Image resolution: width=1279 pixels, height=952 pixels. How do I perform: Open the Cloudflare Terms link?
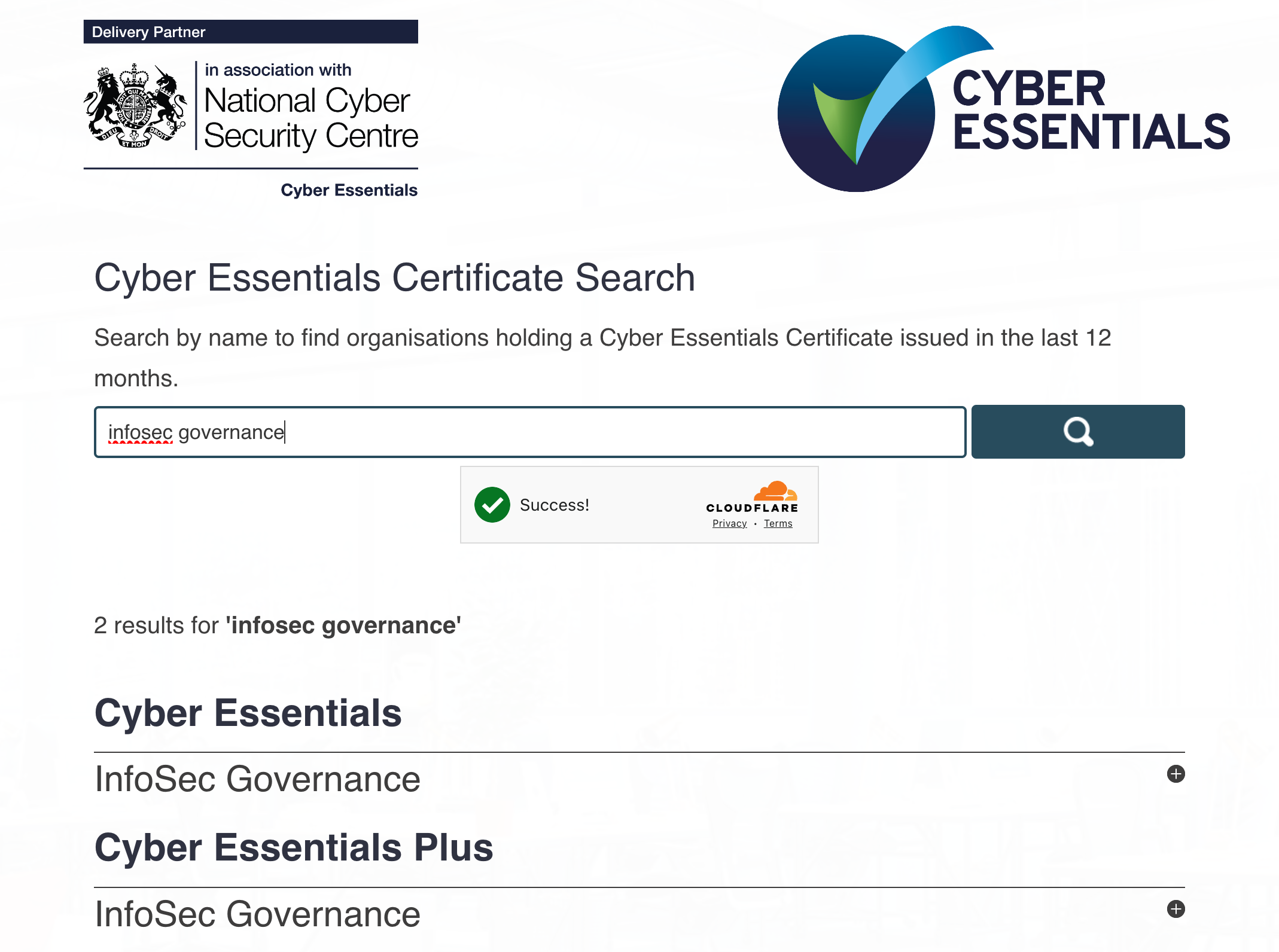778,523
